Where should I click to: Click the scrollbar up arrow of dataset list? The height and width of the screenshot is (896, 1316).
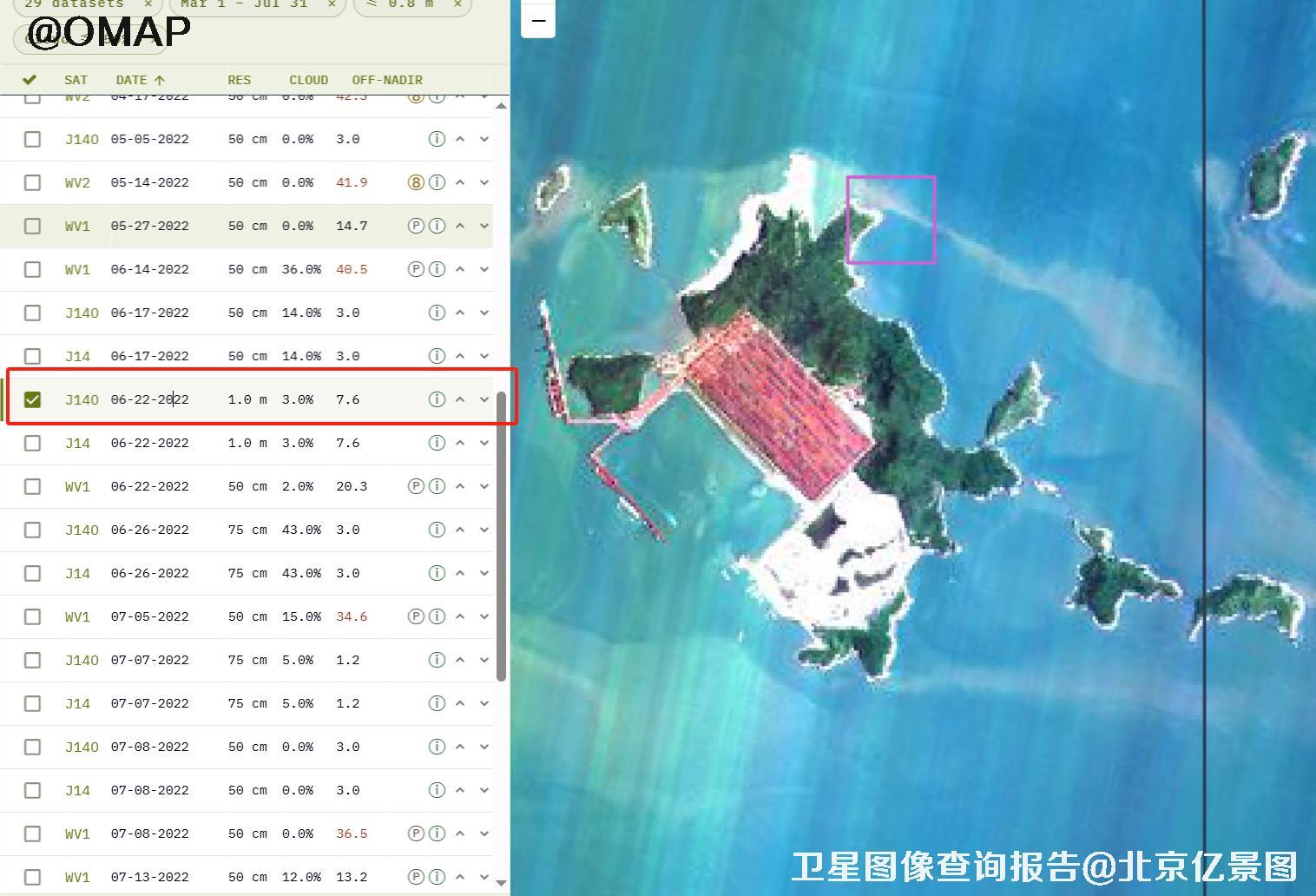501,106
